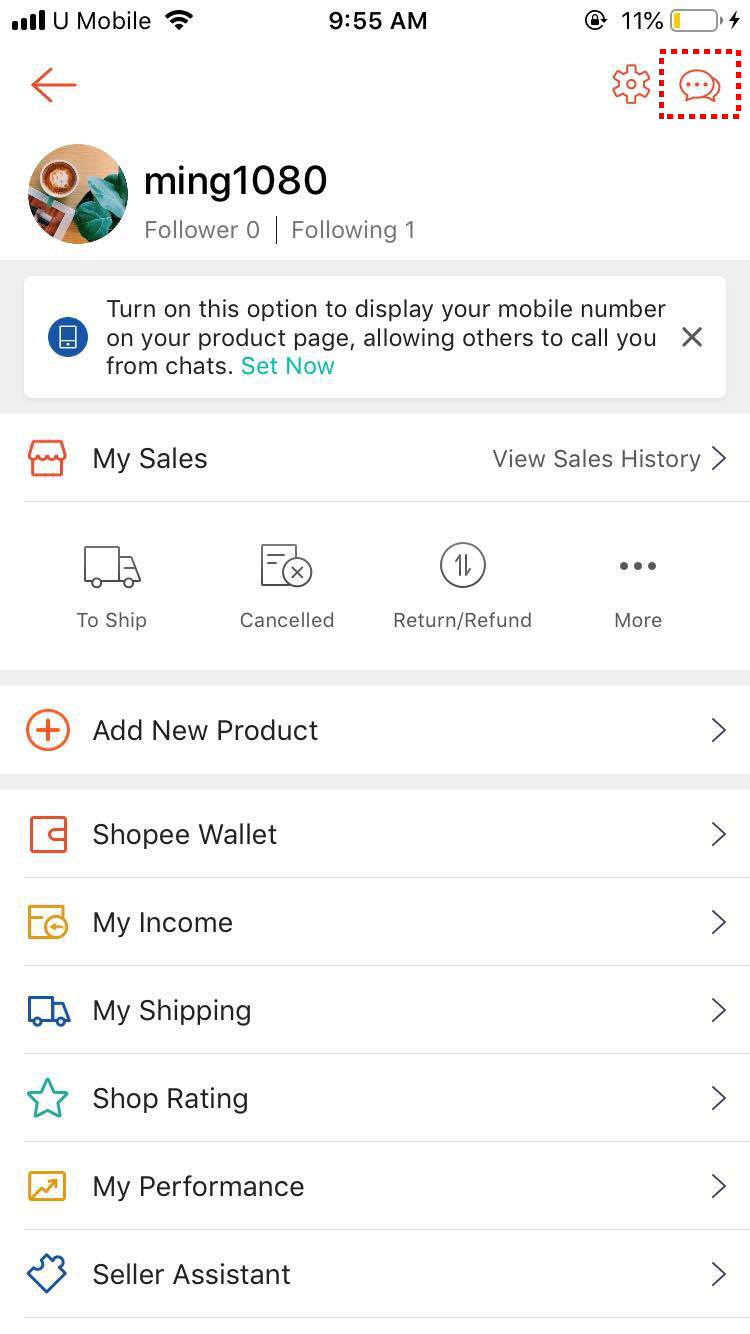Tap the Add New Product plus icon
The width and height of the screenshot is (750, 1334).
[x=48, y=730]
